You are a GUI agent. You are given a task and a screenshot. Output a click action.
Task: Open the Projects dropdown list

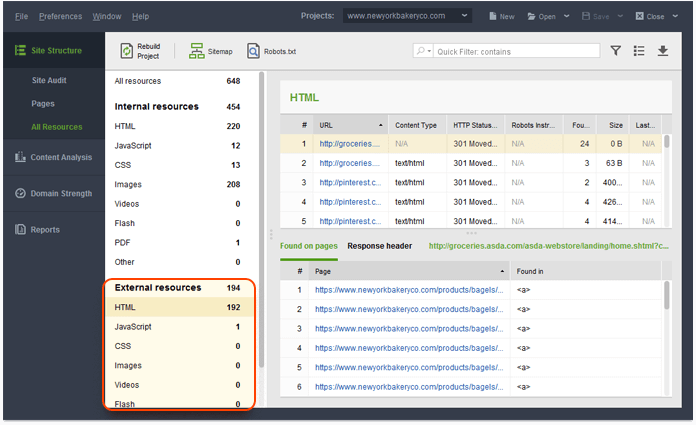coord(407,16)
